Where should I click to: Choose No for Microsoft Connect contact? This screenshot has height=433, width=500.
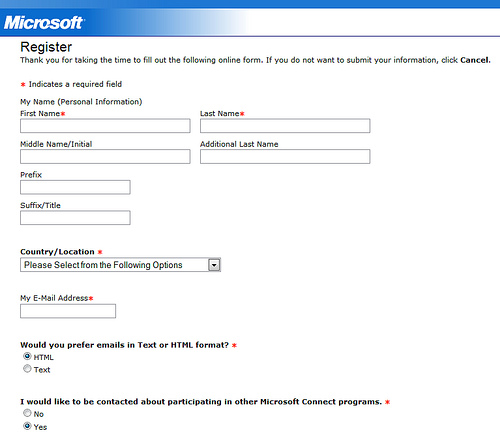[x=27, y=413]
